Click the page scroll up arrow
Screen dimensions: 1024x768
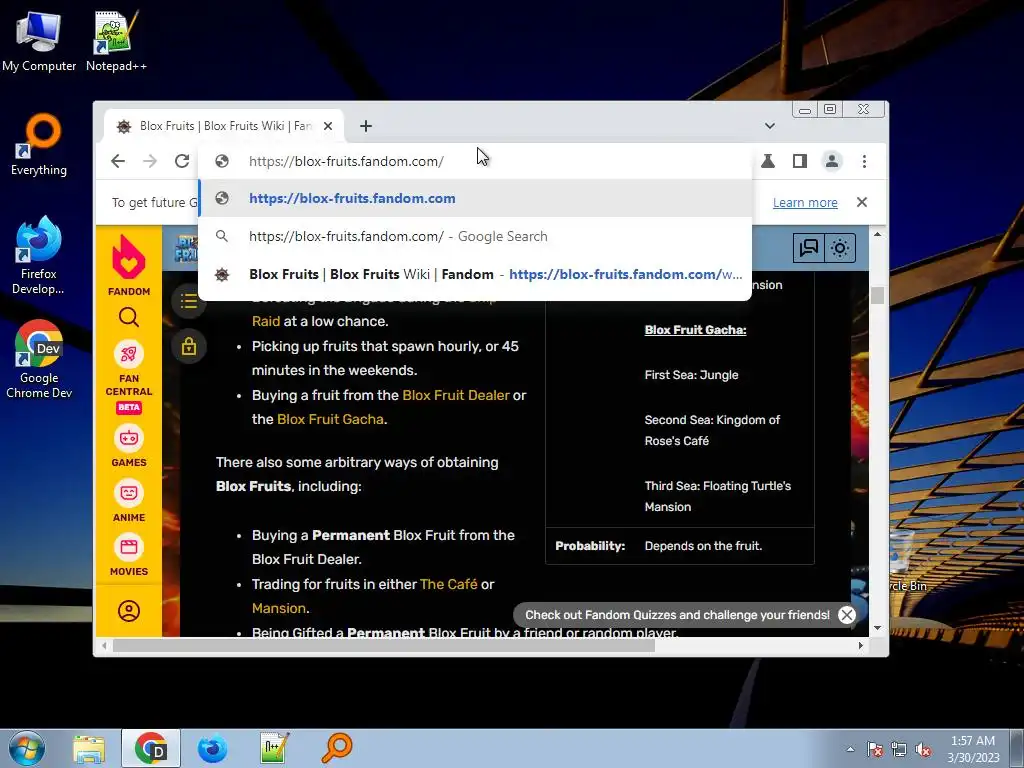tap(877, 234)
